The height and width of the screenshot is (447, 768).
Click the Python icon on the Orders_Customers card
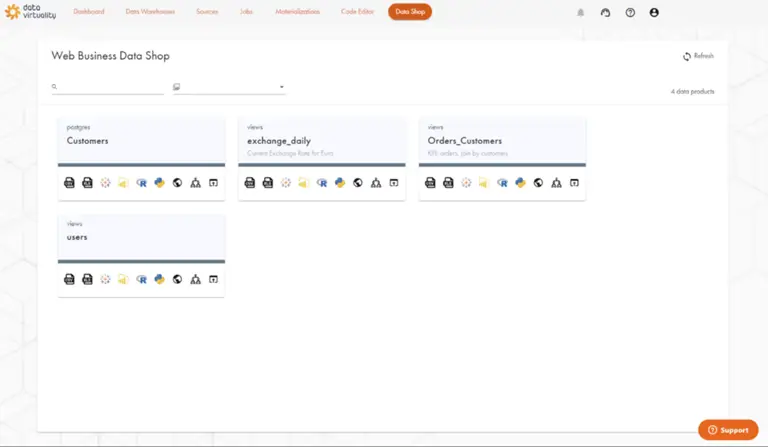tap(520, 183)
